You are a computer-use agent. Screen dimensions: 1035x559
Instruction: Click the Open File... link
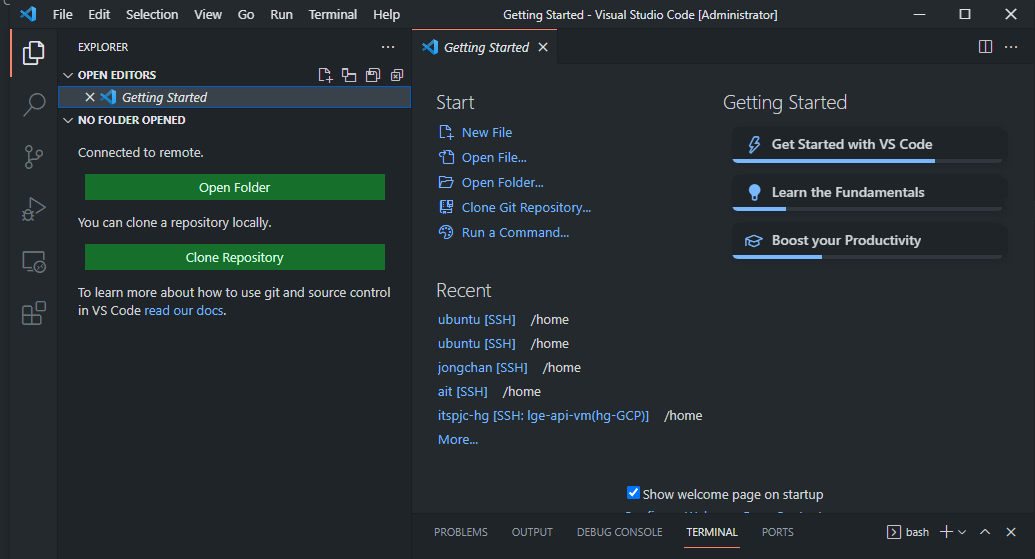494,157
